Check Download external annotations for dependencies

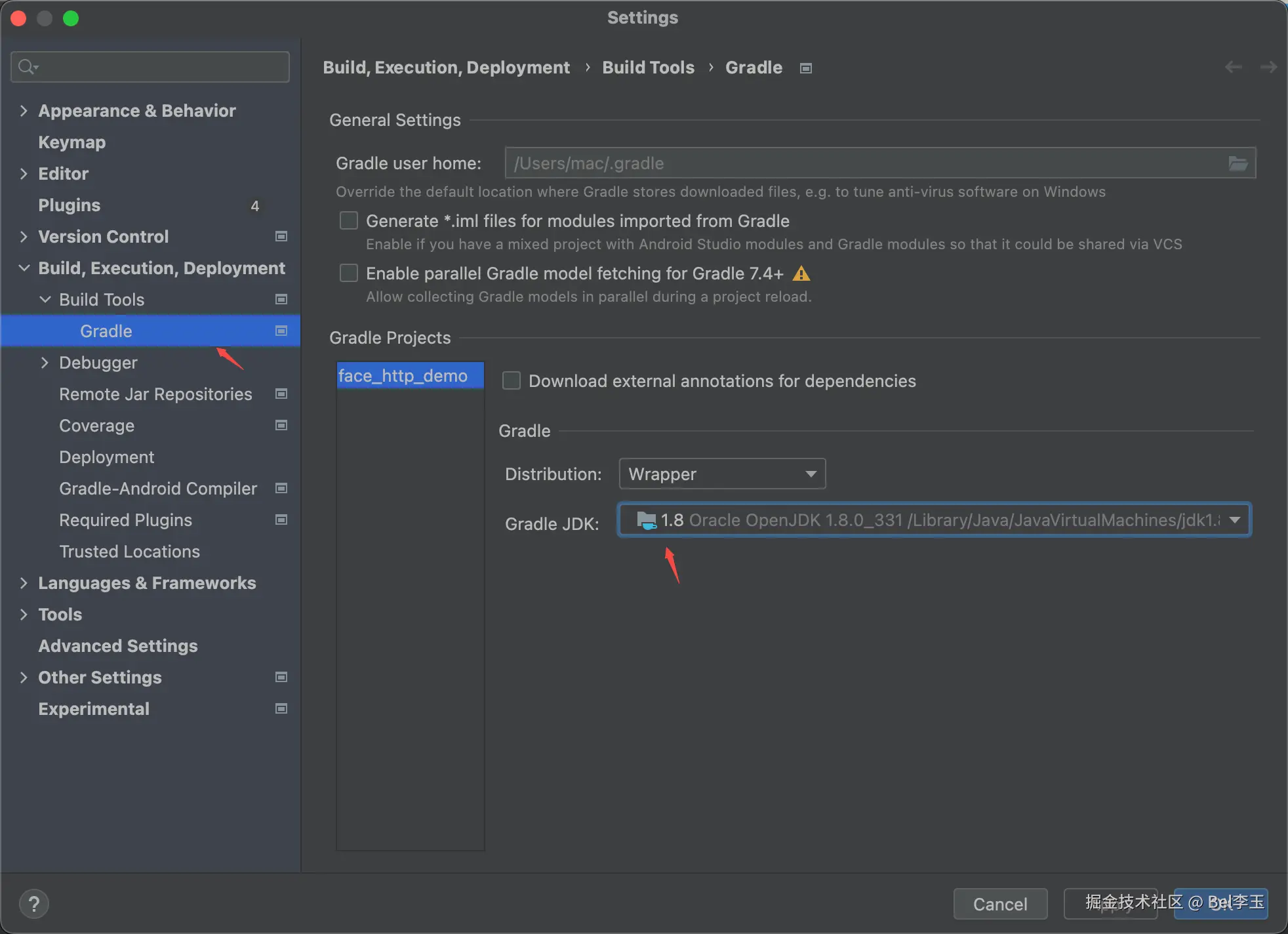point(512,381)
